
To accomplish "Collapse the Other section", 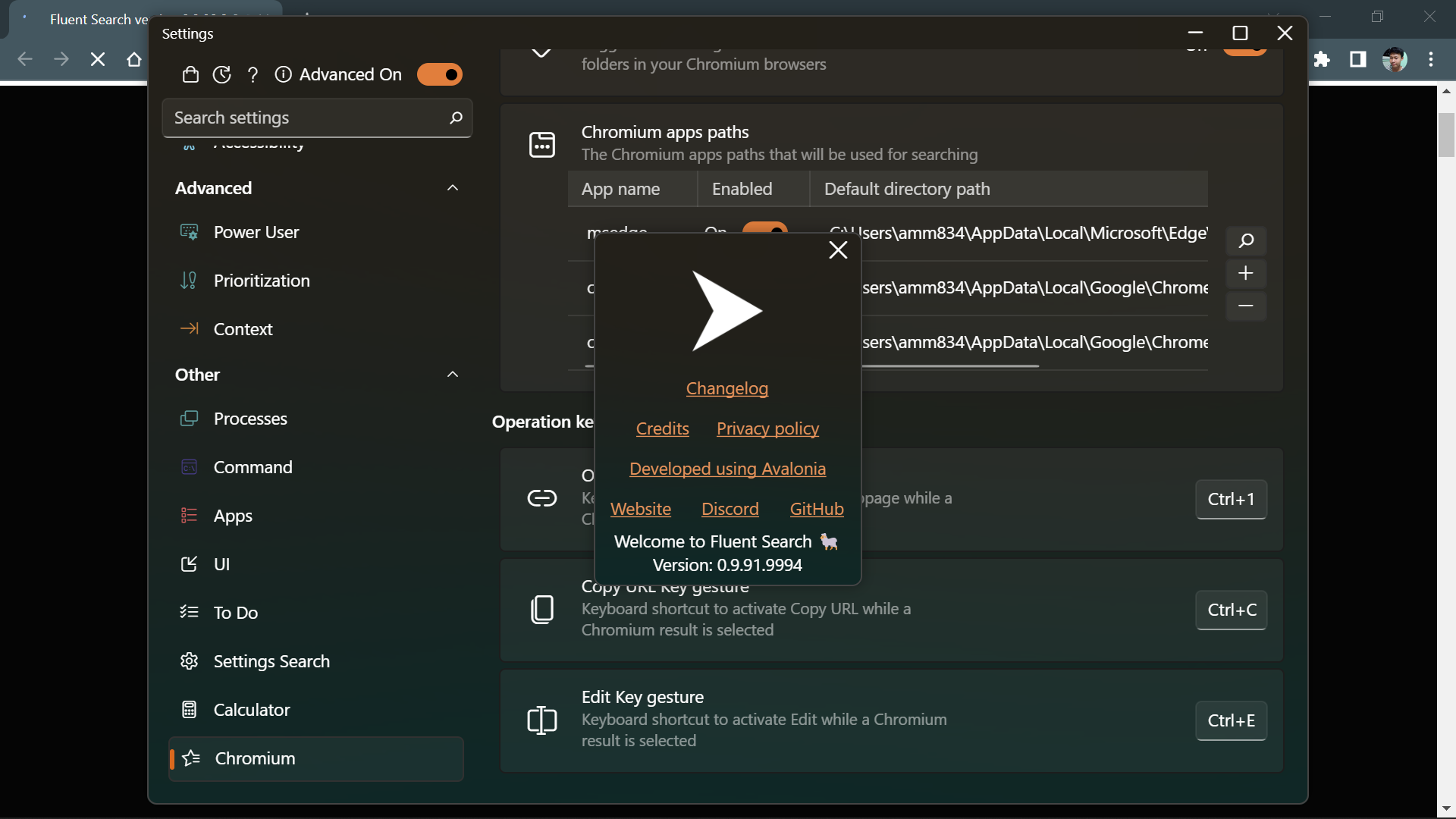I will (453, 375).
